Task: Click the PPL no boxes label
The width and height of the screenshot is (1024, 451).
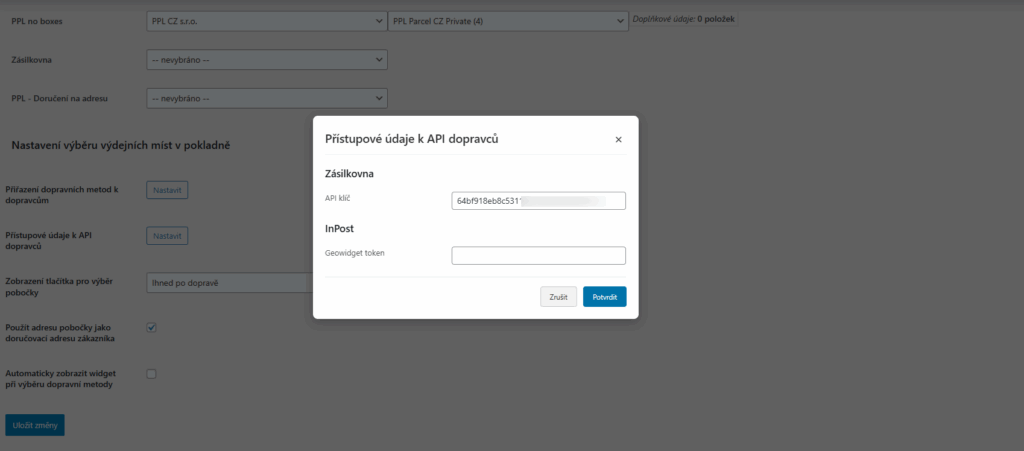Action: coord(37,22)
